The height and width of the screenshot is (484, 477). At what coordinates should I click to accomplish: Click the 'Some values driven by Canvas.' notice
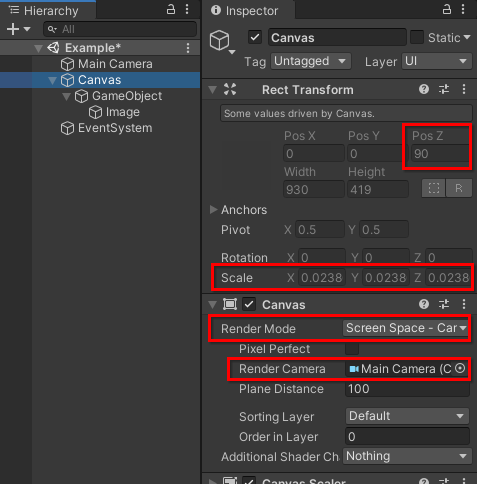coord(346,113)
